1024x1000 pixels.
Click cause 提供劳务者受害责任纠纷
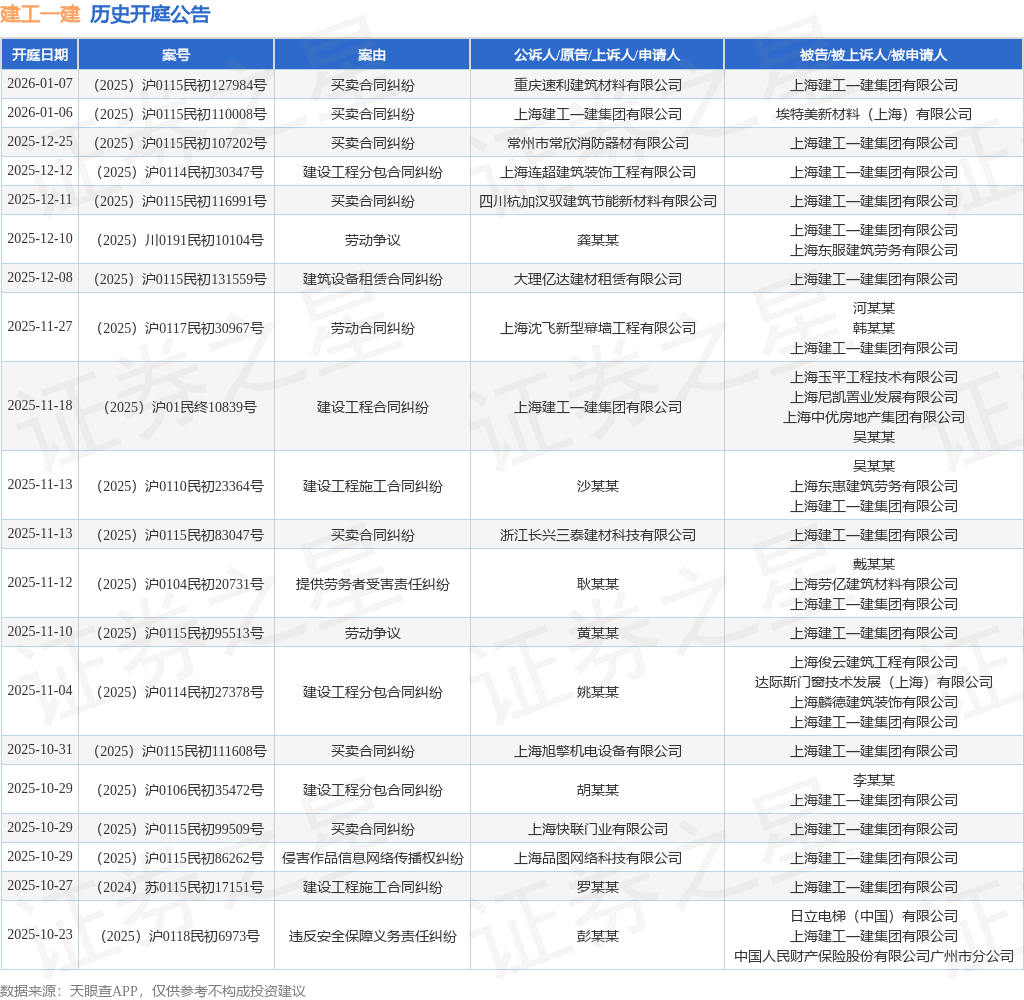click(372, 584)
